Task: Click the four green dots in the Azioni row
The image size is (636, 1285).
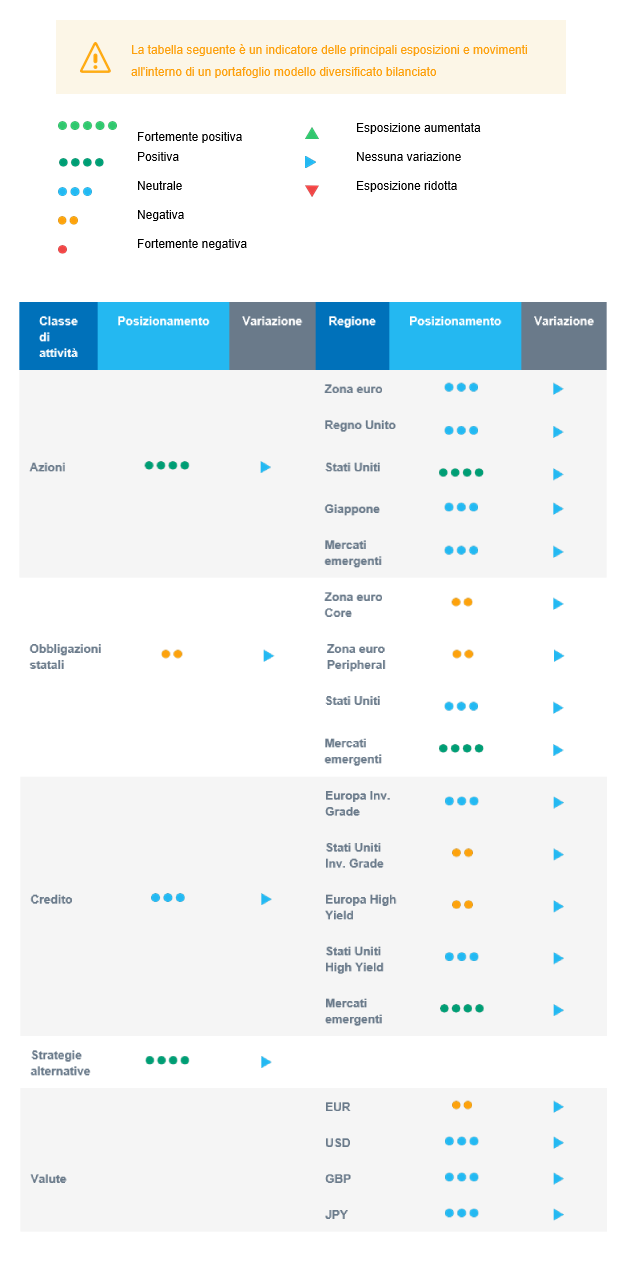Action: [167, 465]
